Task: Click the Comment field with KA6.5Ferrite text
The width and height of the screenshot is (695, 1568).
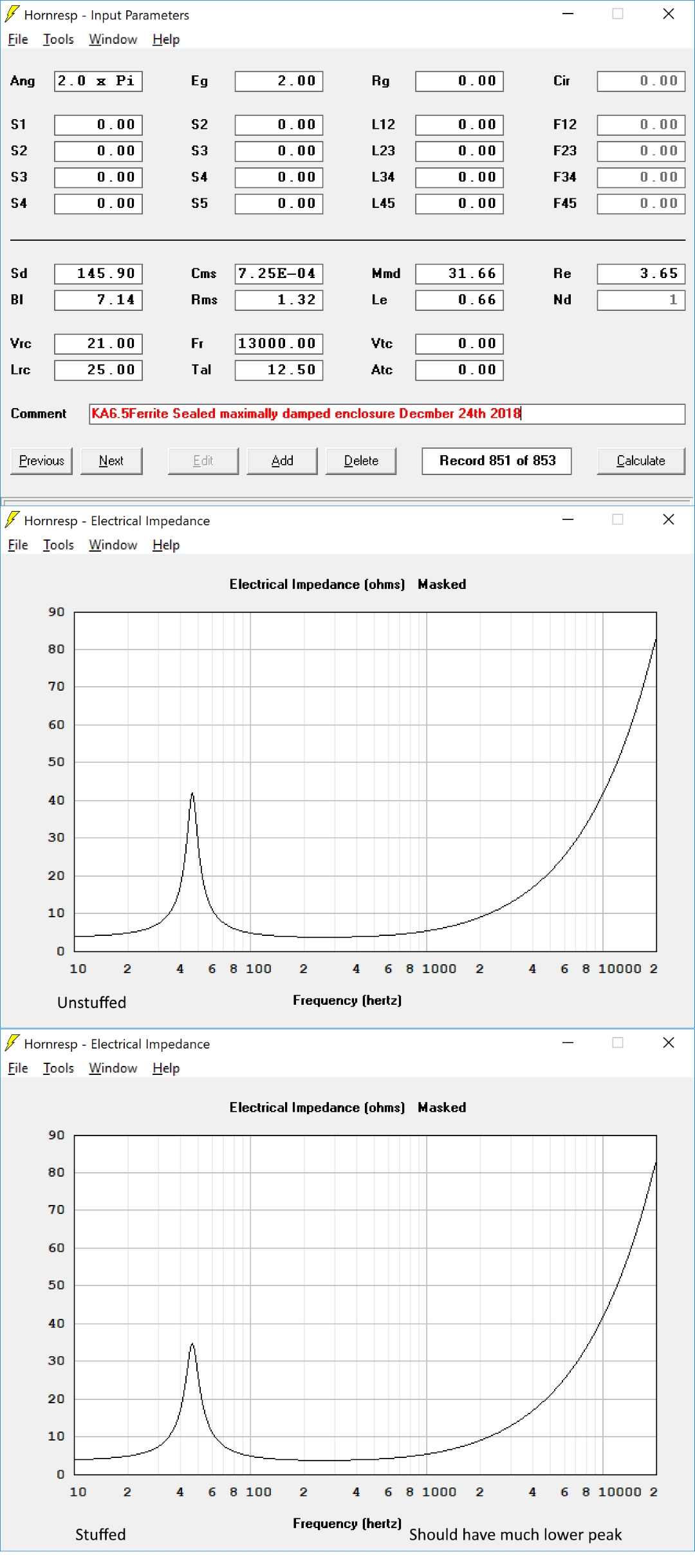Action: coord(387,414)
